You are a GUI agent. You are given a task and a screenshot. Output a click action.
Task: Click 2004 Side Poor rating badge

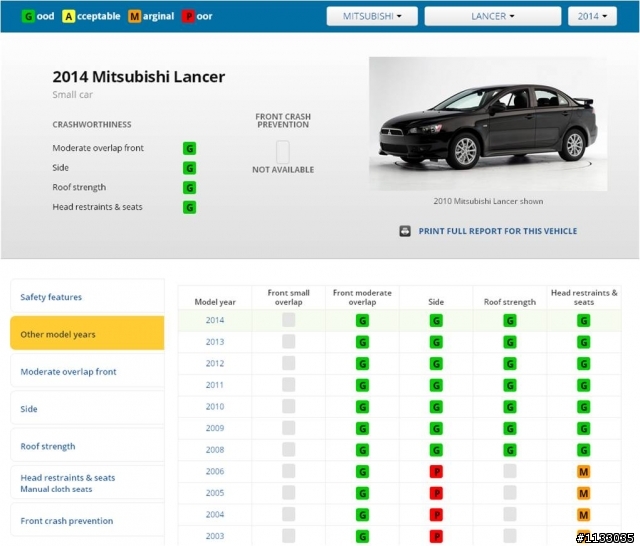coord(436,515)
